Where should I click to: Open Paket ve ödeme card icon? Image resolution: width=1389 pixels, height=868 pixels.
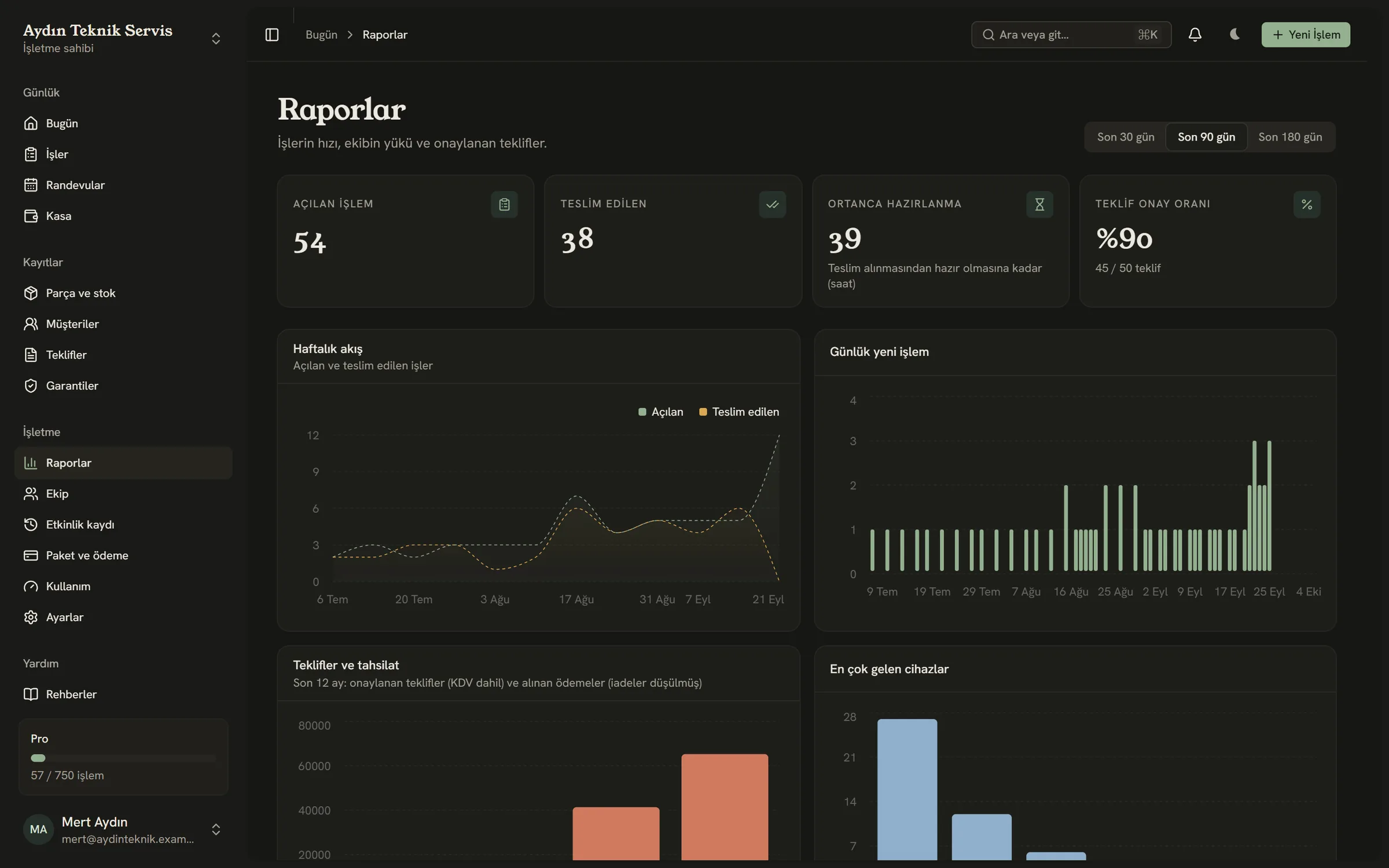[x=31, y=556]
